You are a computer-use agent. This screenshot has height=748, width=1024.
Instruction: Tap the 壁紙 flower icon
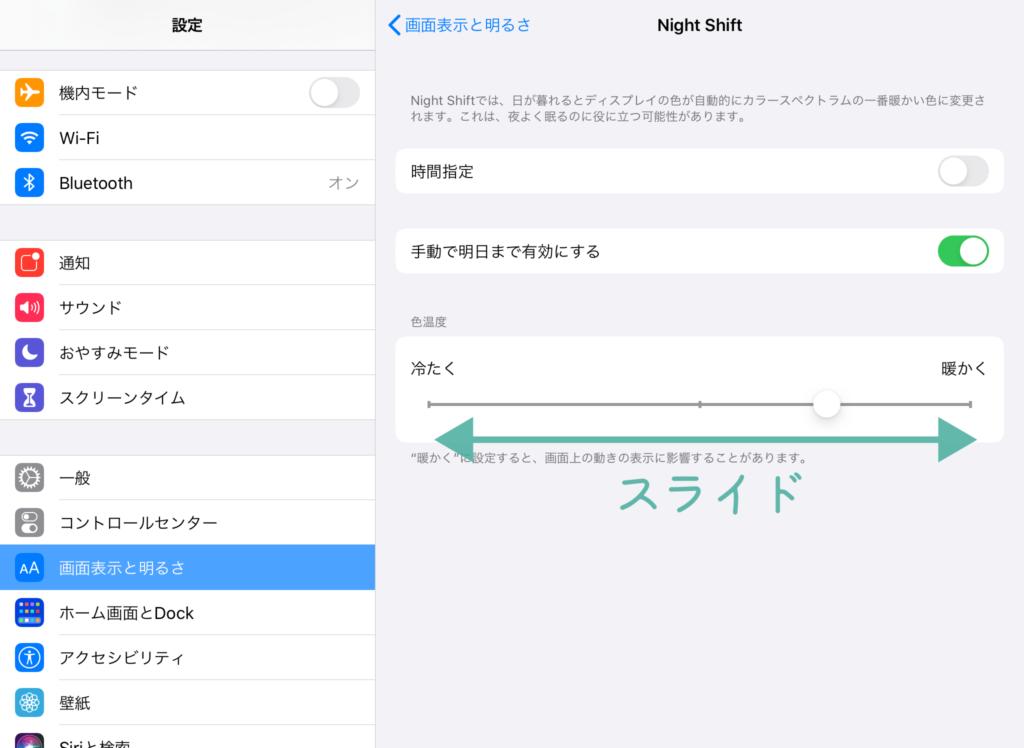pyautogui.click(x=29, y=703)
